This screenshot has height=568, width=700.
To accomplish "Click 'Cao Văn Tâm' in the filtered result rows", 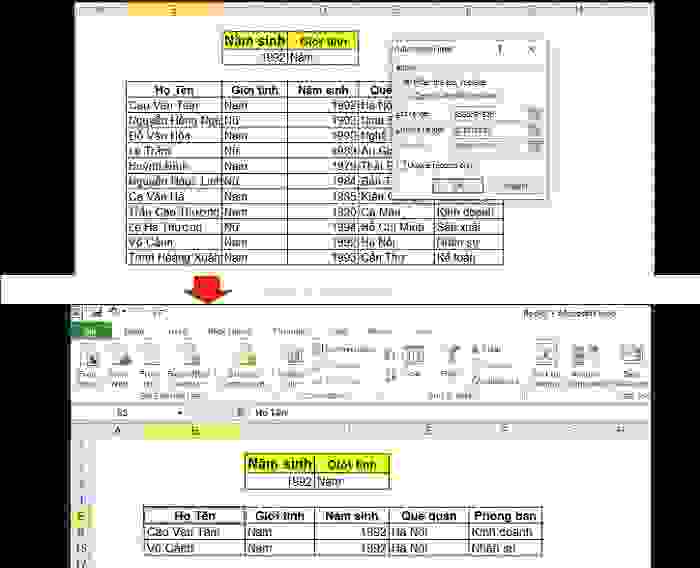I will 183,532.
